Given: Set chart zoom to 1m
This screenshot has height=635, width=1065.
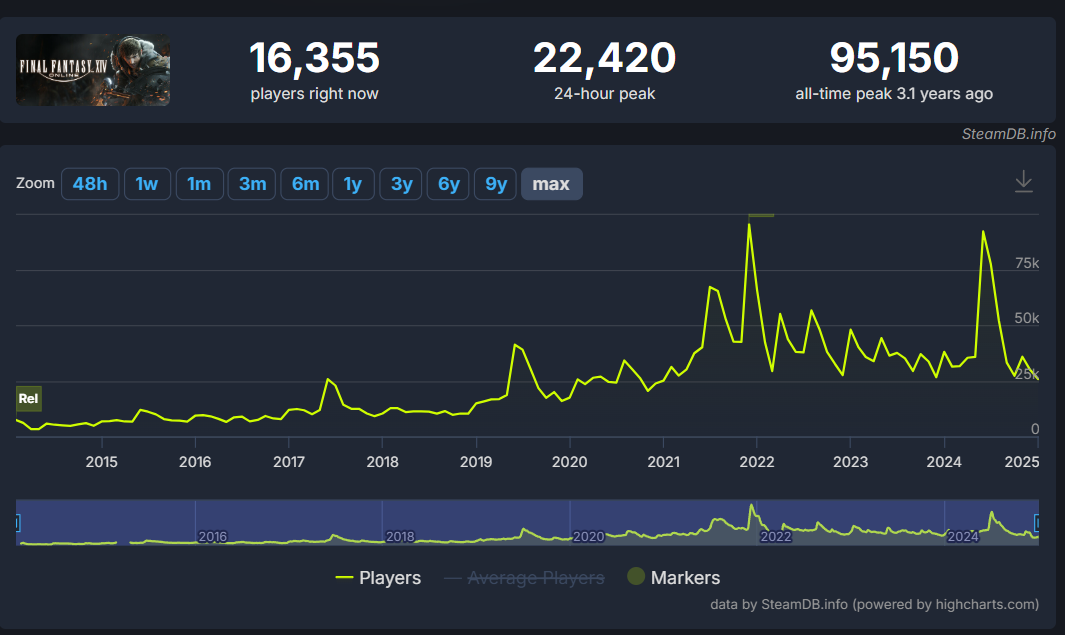Looking at the screenshot, I should pyautogui.click(x=199, y=184).
